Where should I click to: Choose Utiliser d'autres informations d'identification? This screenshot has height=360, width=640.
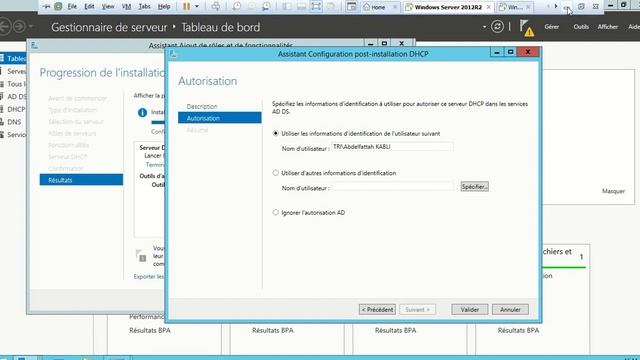[276, 173]
